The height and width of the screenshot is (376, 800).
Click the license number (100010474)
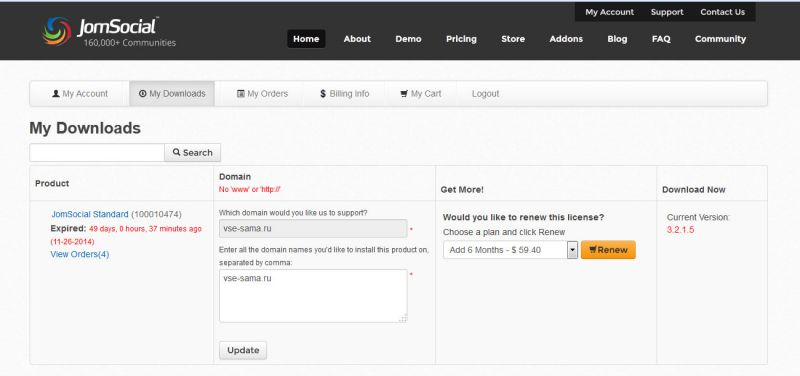[156, 214]
